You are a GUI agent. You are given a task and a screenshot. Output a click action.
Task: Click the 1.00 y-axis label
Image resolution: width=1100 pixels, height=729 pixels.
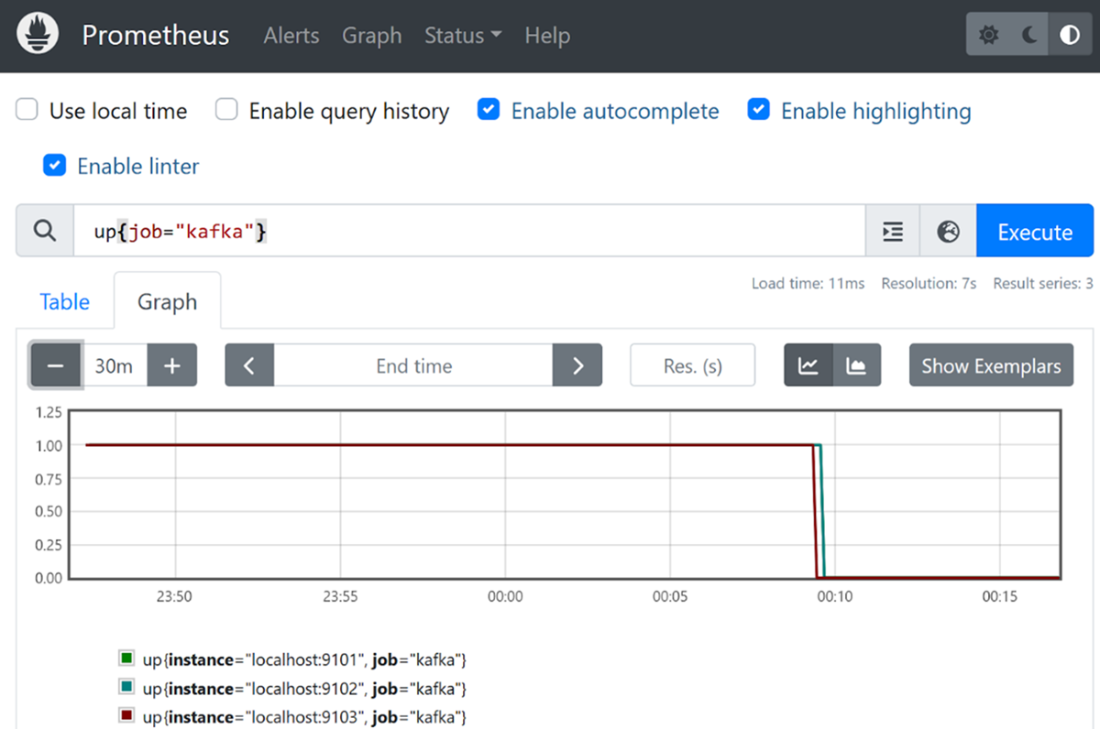tap(48, 446)
